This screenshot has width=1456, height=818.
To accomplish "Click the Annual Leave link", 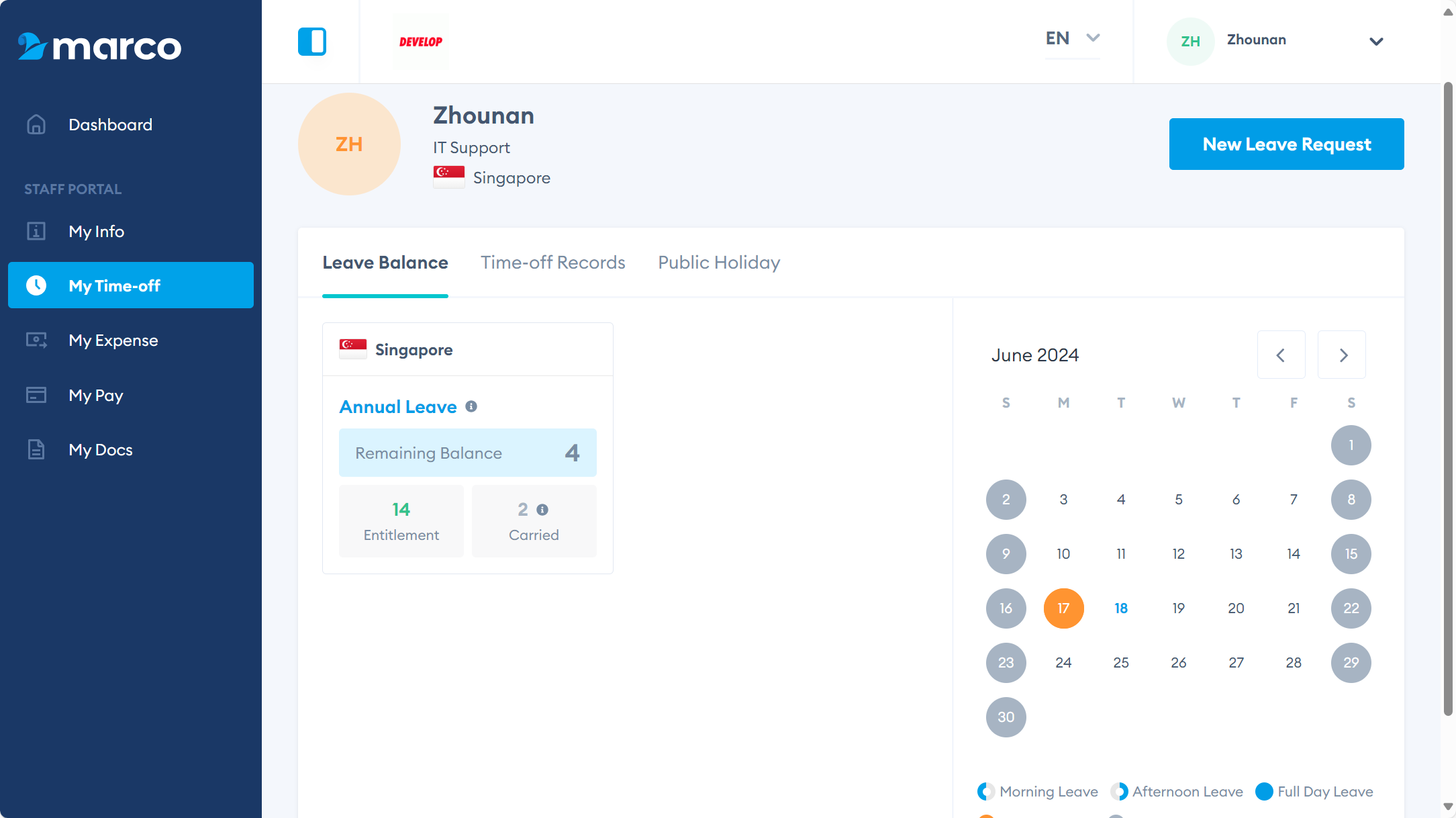I will (398, 407).
